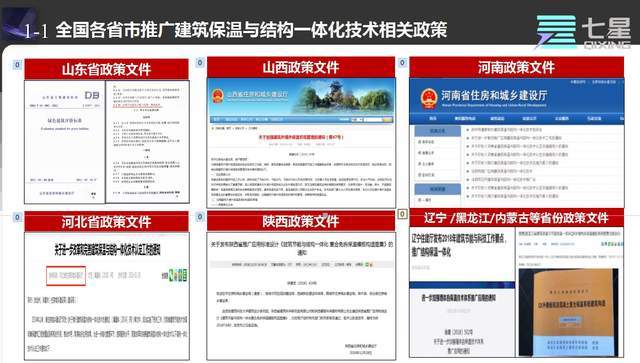The image size is (640, 363).
Task: Click the Qixing logo icon at top right
Action: pos(556,31)
